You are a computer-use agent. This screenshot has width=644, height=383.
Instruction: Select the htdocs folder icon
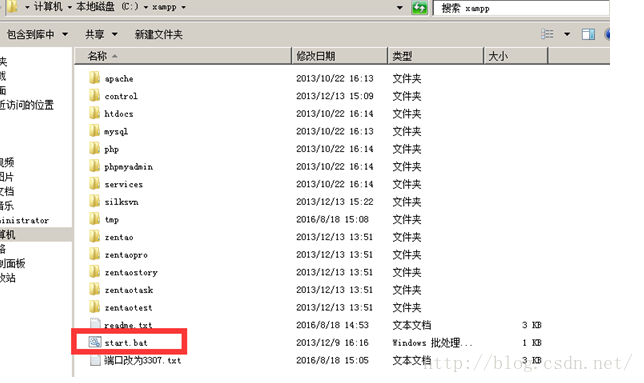94,113
